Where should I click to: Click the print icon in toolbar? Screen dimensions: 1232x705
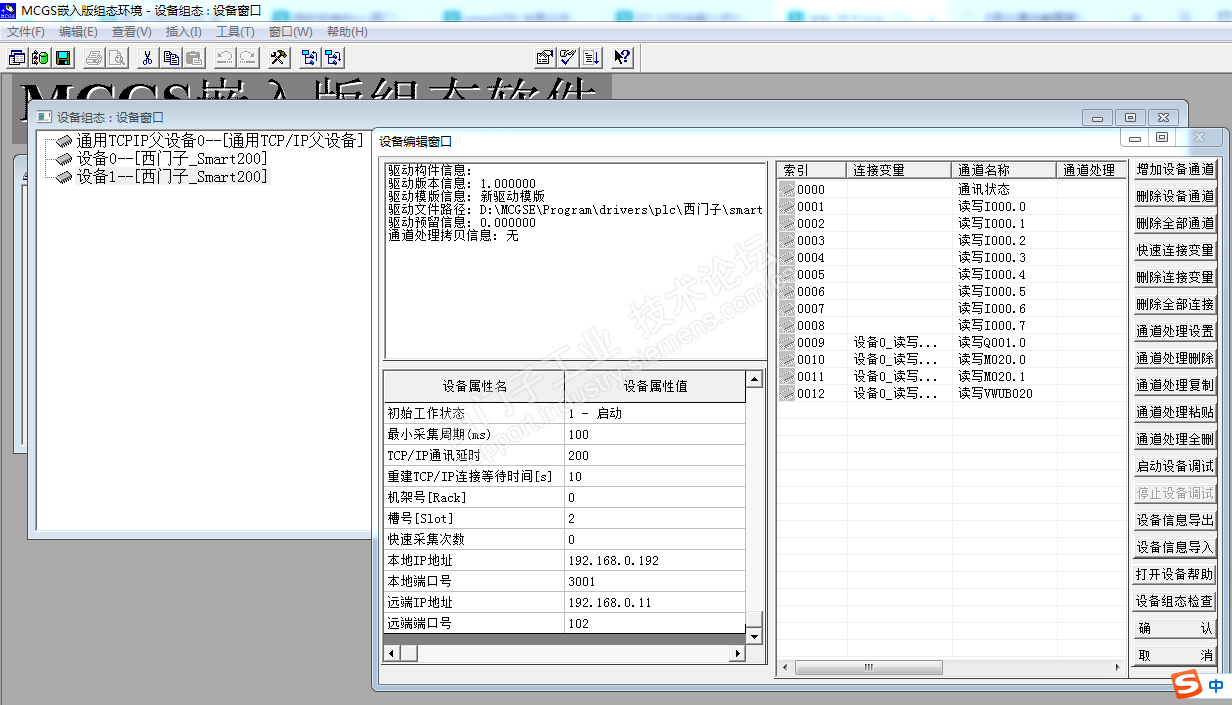tap(93, 58)
